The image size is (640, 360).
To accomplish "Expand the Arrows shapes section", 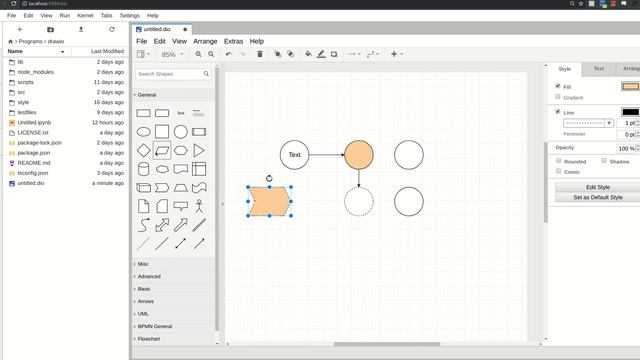I will pos(173,301).
